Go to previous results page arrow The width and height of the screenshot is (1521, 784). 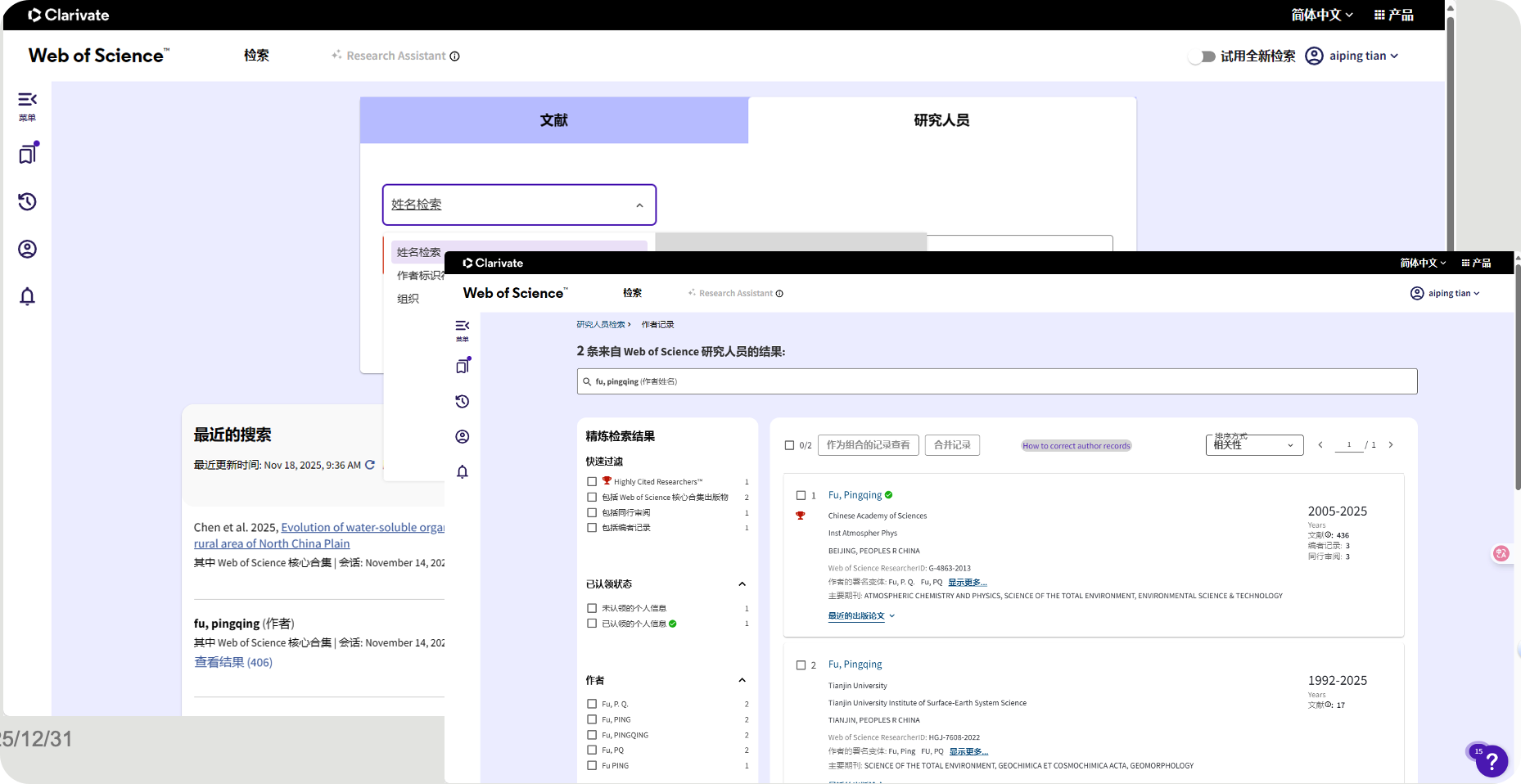tap(1320, 445)
